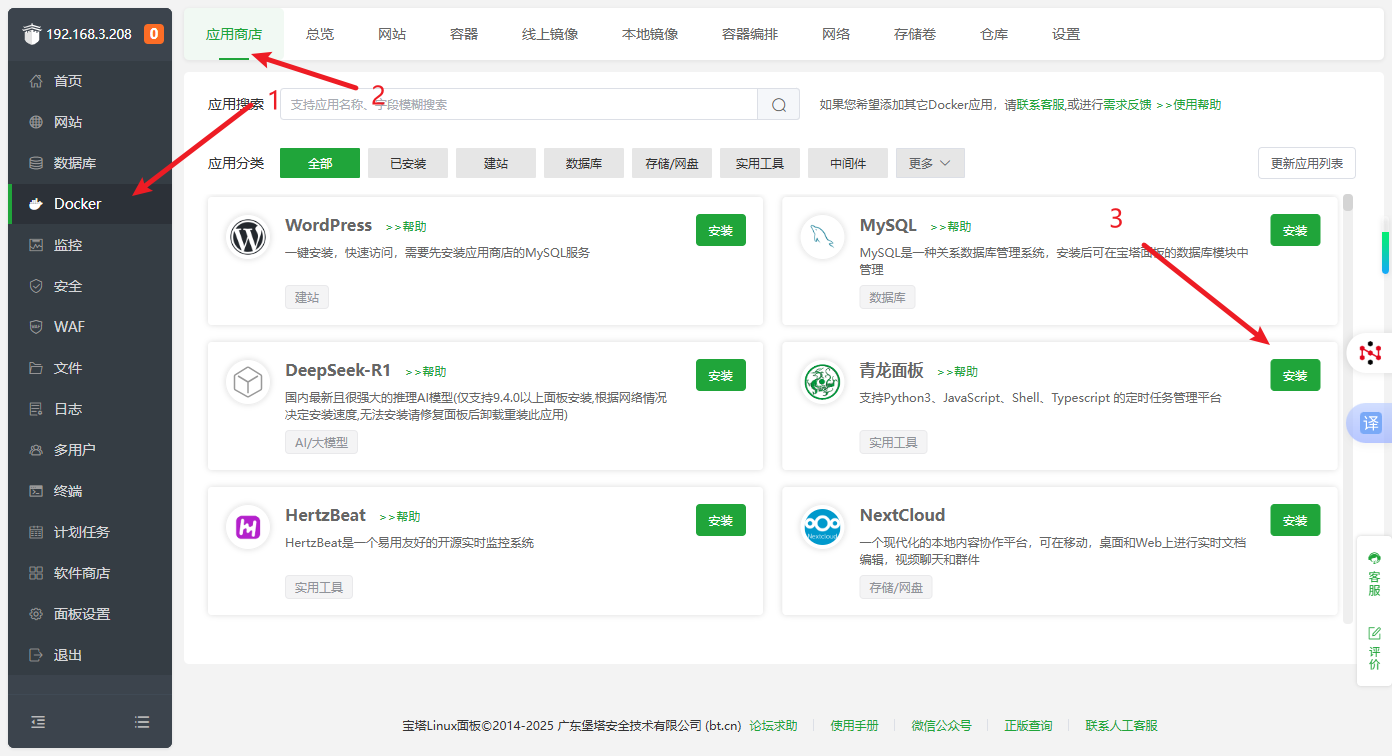Select the 全部 category filter
The width and height of the screenshot is (1392, 756).
point(320,163)
